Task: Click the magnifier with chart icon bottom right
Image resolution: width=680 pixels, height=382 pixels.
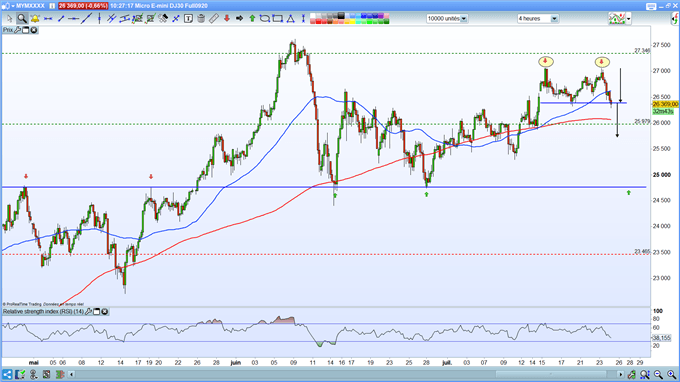Action: (x=645, y=374)
